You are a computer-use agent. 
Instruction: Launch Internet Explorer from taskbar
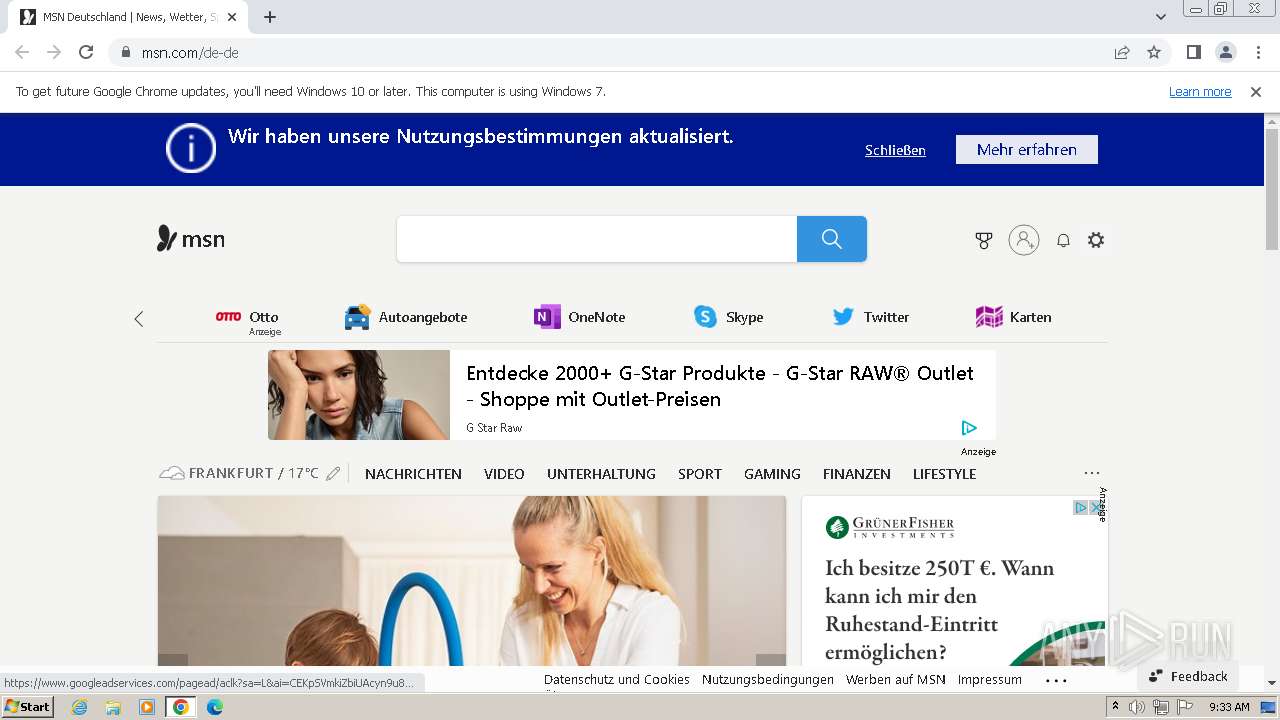(x=79, y=707)
